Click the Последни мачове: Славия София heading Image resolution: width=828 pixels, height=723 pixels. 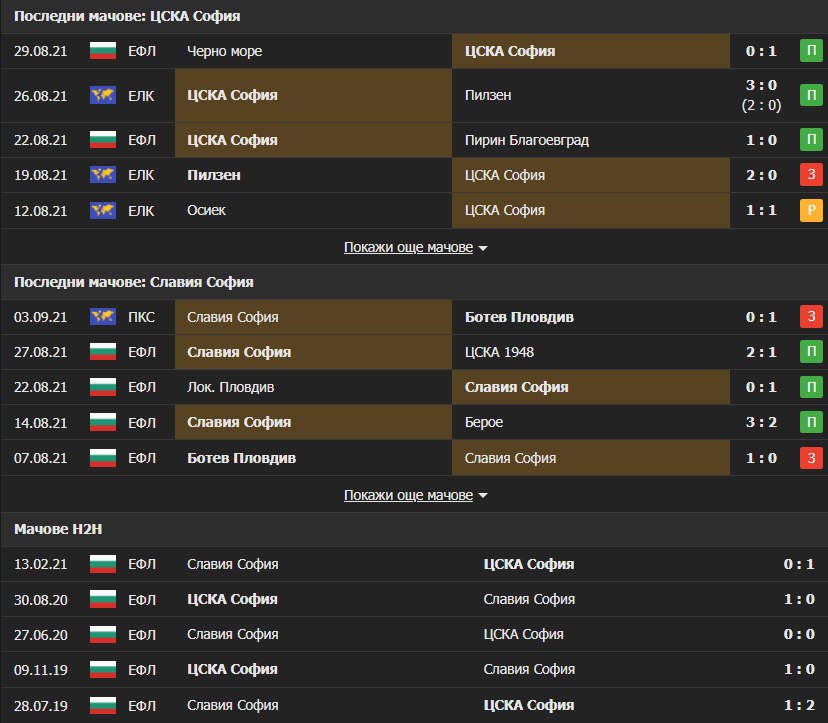(x=134, y=282)
